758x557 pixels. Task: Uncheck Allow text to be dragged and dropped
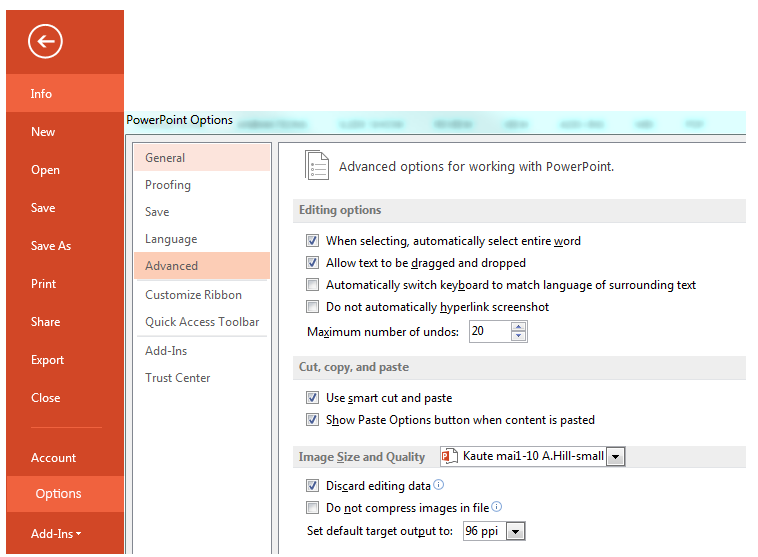[312, 263]
